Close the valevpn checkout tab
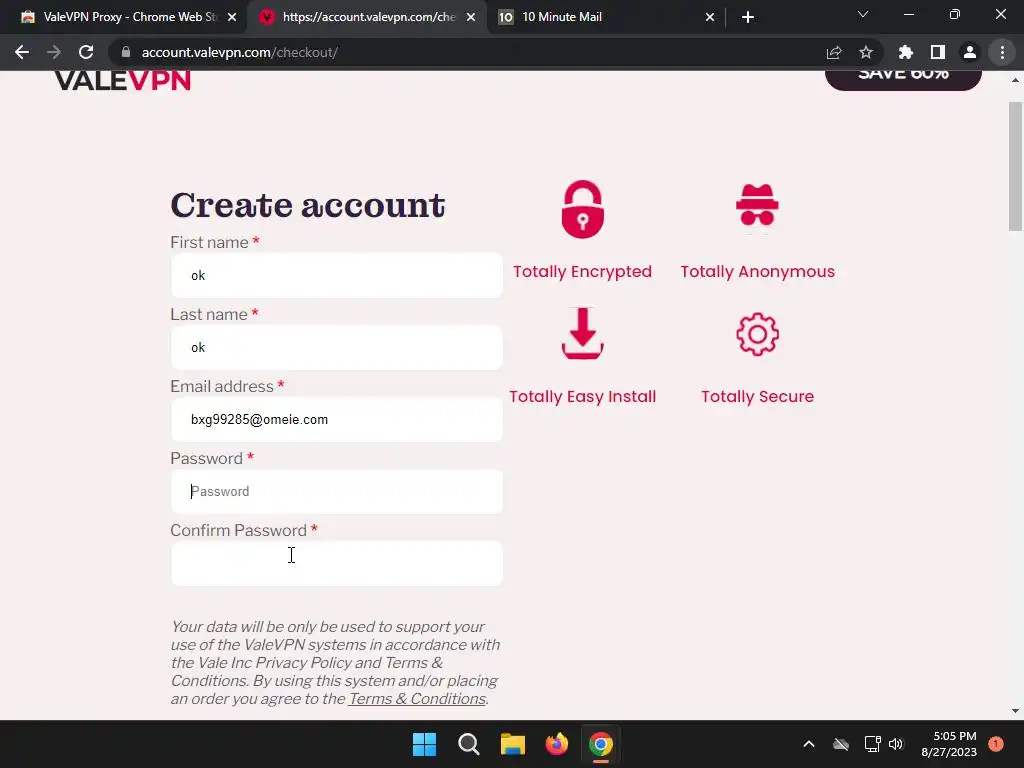 [x=471, y=17]
